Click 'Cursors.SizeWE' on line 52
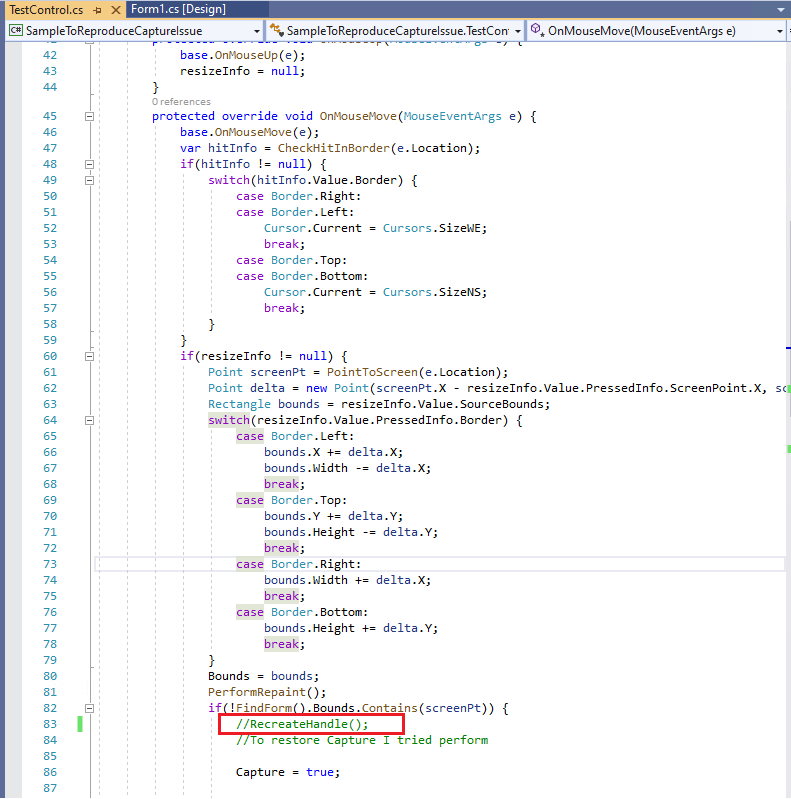This screenshot has width=791, height=799. tap(431, 228)
